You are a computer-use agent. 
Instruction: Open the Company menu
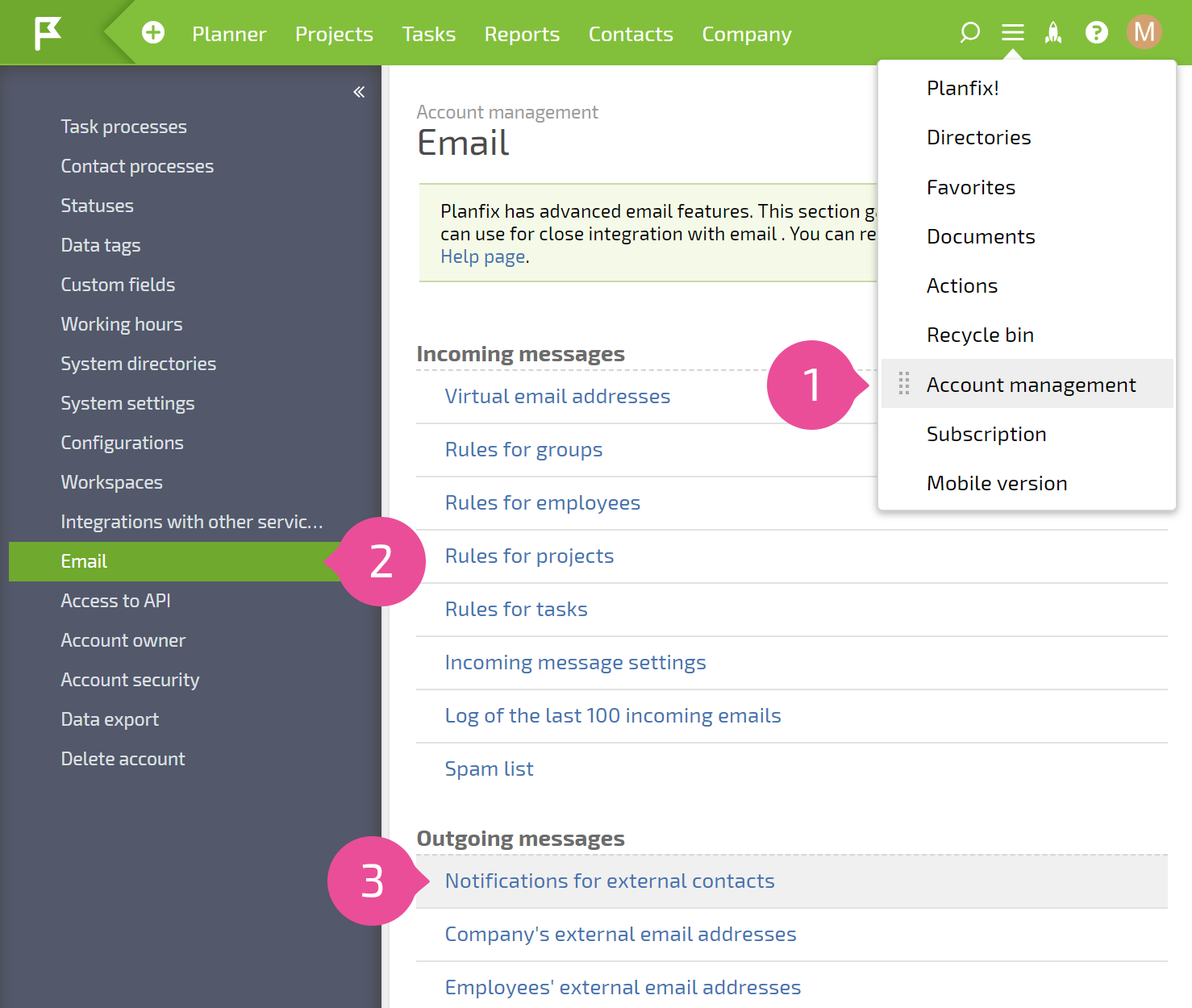(x=747, y=34)
